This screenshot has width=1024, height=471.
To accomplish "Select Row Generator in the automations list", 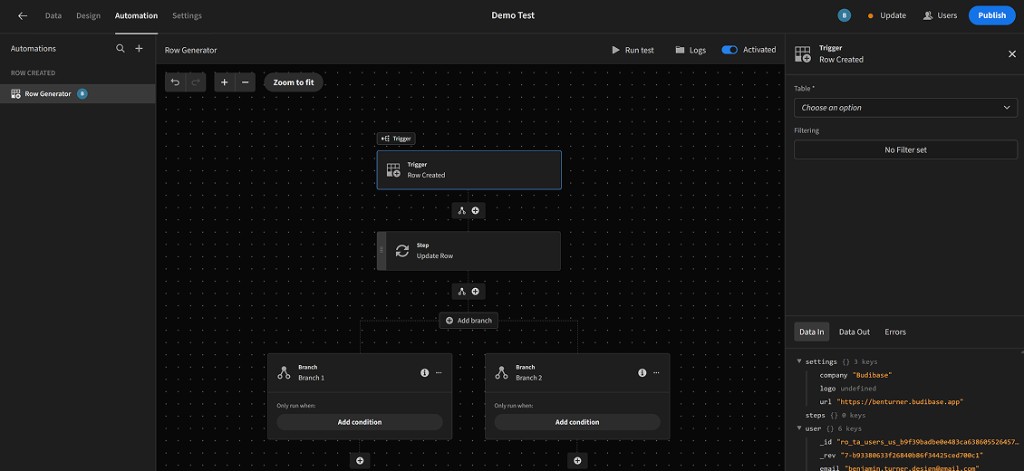I will point(78,94).
